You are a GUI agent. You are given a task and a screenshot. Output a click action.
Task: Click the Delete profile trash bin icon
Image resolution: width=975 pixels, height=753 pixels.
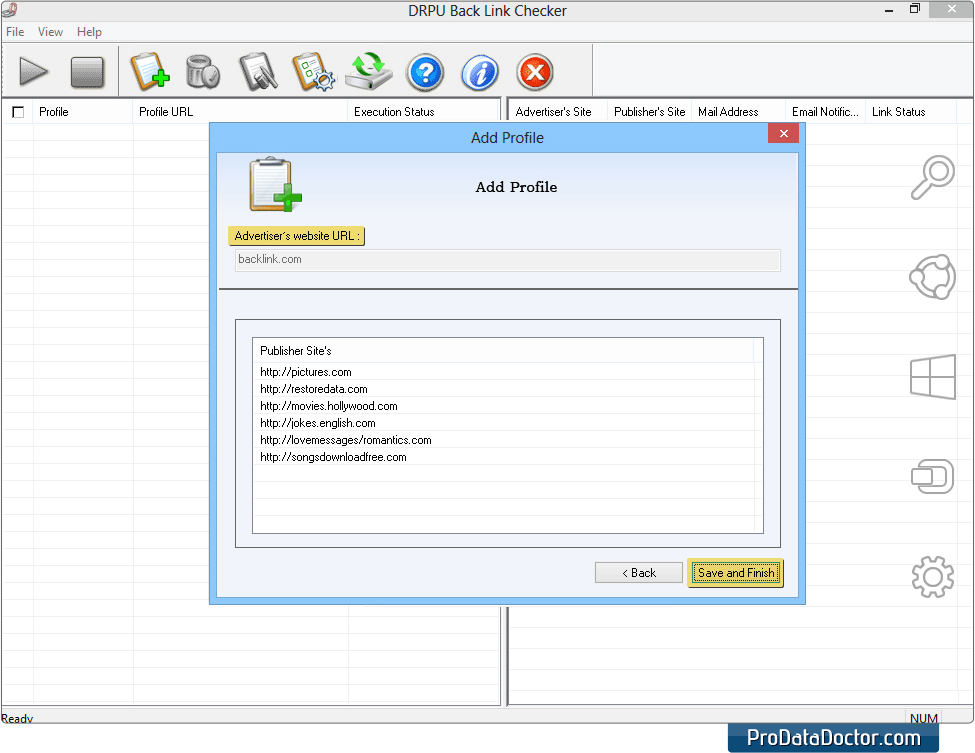[202, 72]
